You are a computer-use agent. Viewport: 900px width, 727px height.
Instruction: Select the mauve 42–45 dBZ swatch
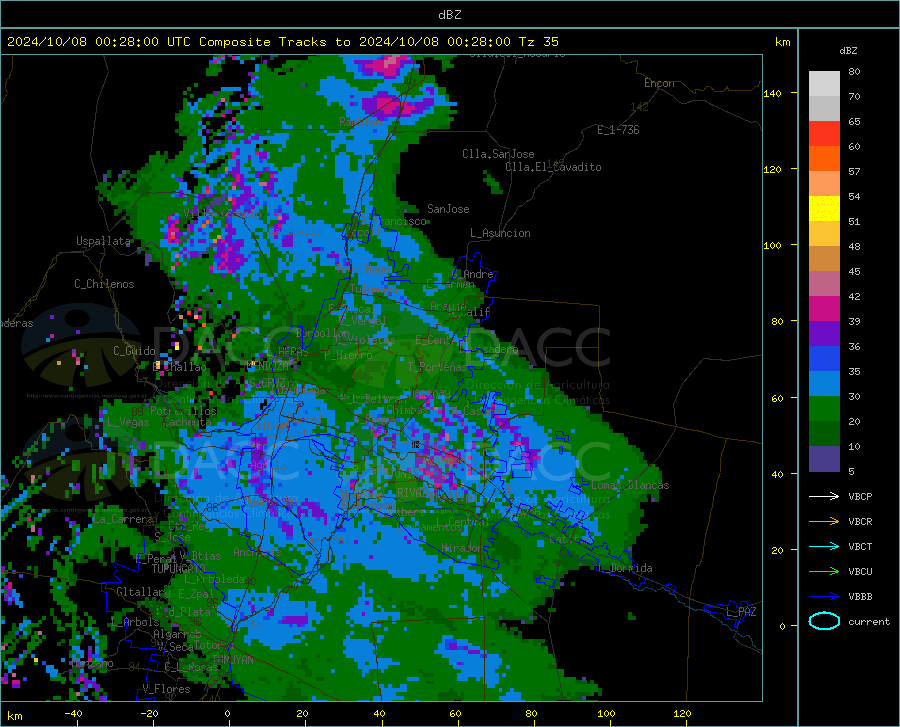pos(824,284)
